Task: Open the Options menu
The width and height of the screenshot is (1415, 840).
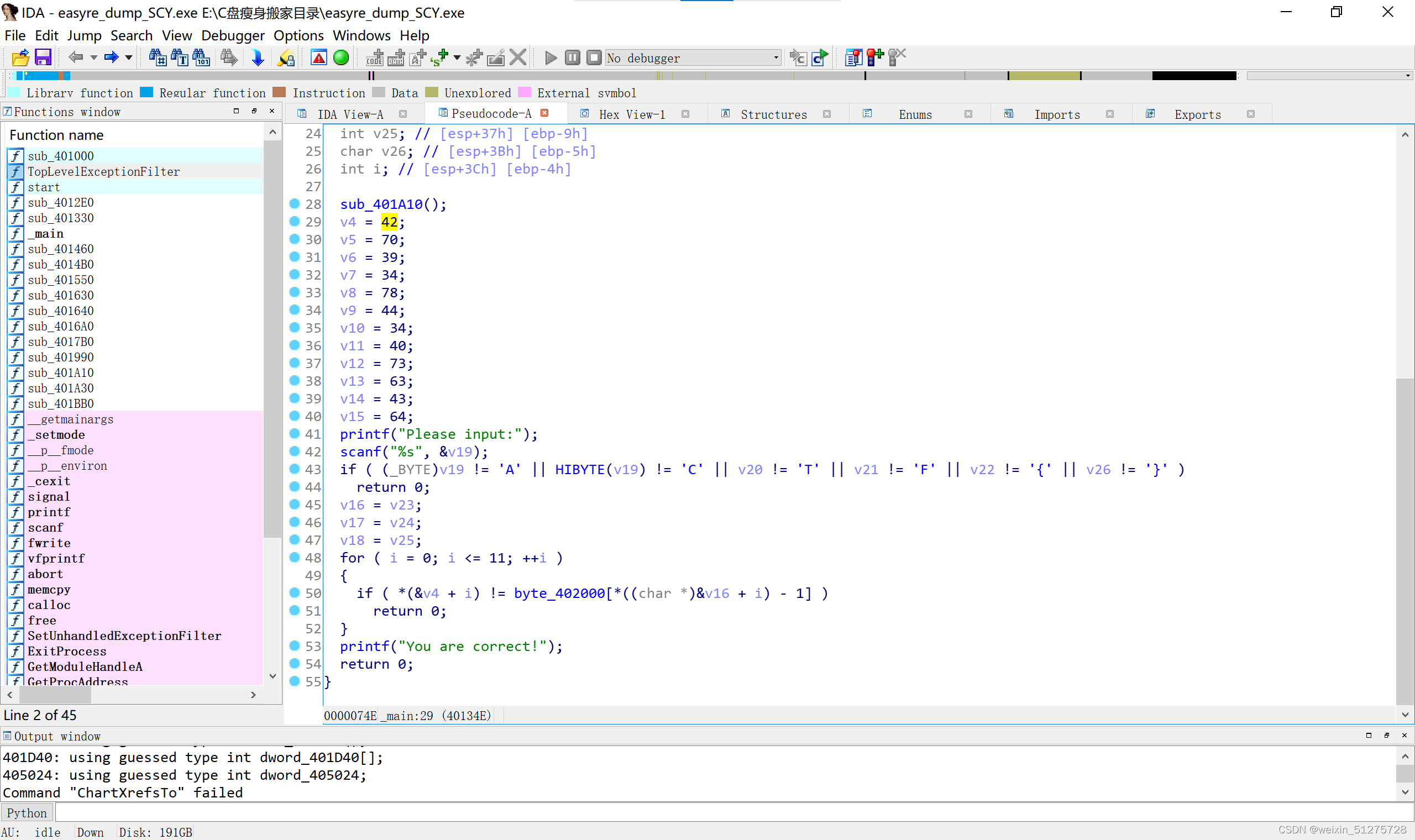Action: pos(298,35)
